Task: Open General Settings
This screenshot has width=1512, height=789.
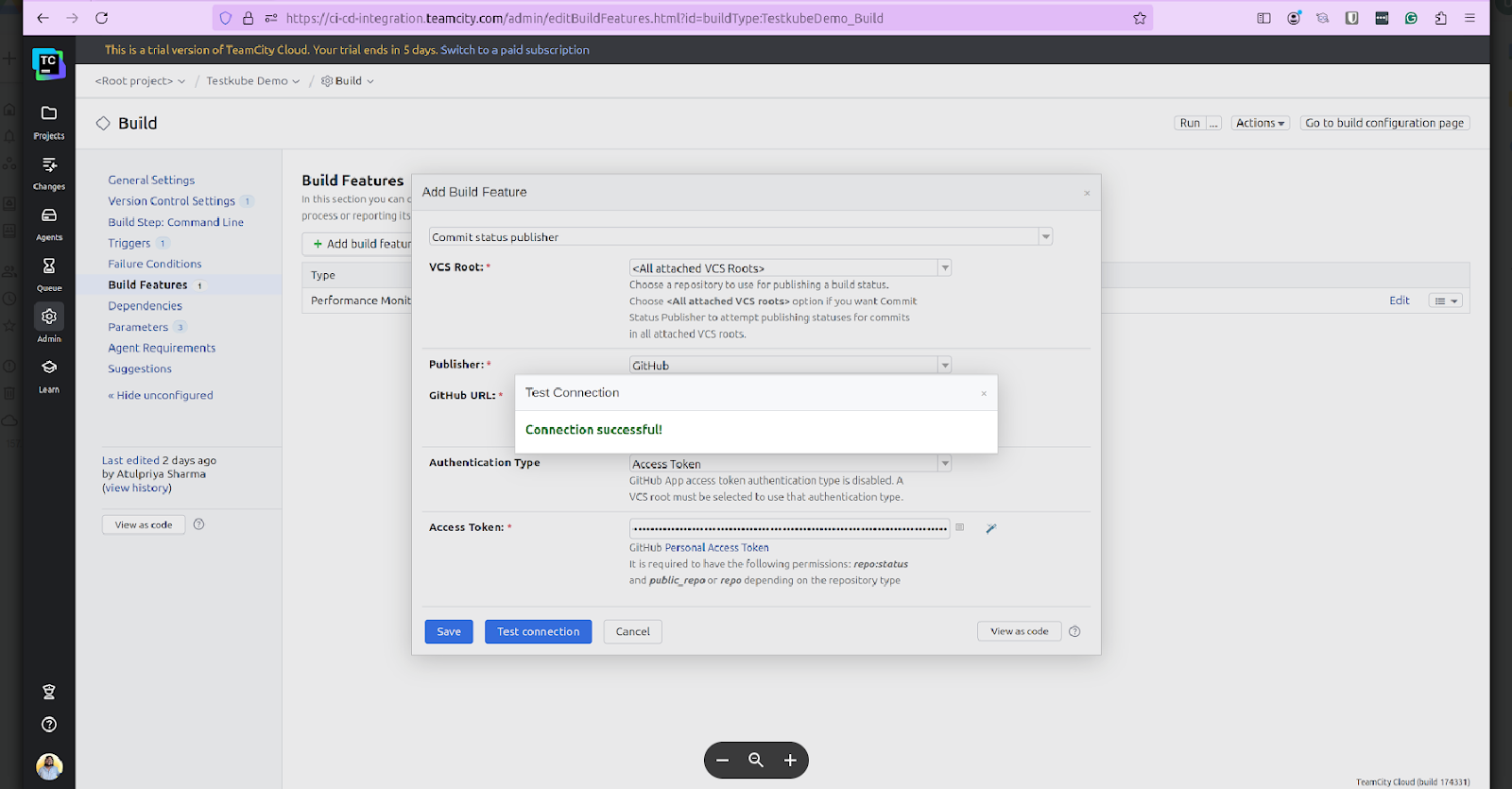Action: click(151, 180)
